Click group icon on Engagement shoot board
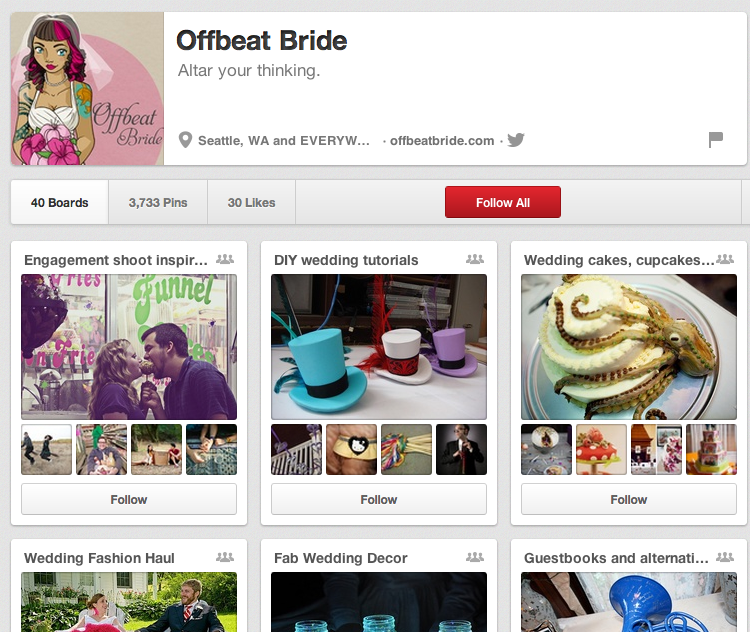This screenshot has height=632, width=750. coord(225,259)
